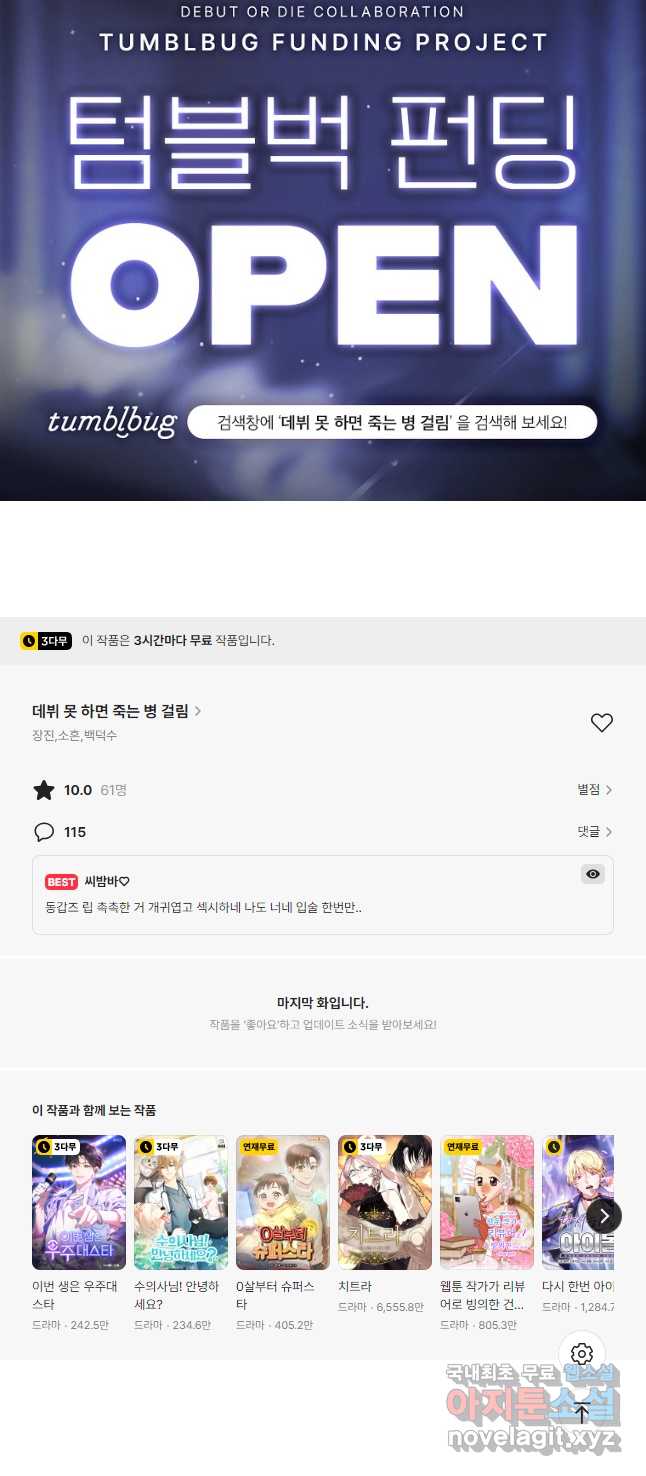The height and width of the screenshot is (1476, 646).
Task: Click the red BEST badge on the comment
Action: click(x=61, y=882)
